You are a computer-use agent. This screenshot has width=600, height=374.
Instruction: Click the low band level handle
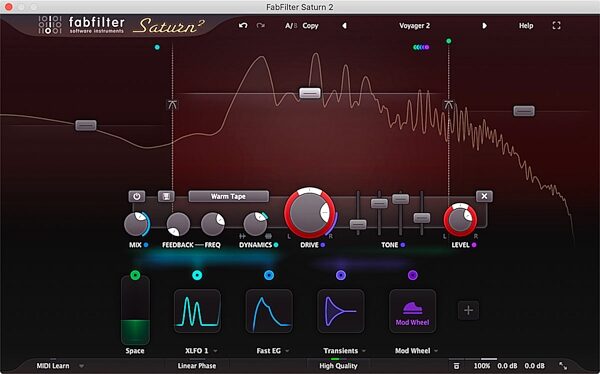[86, 125]
